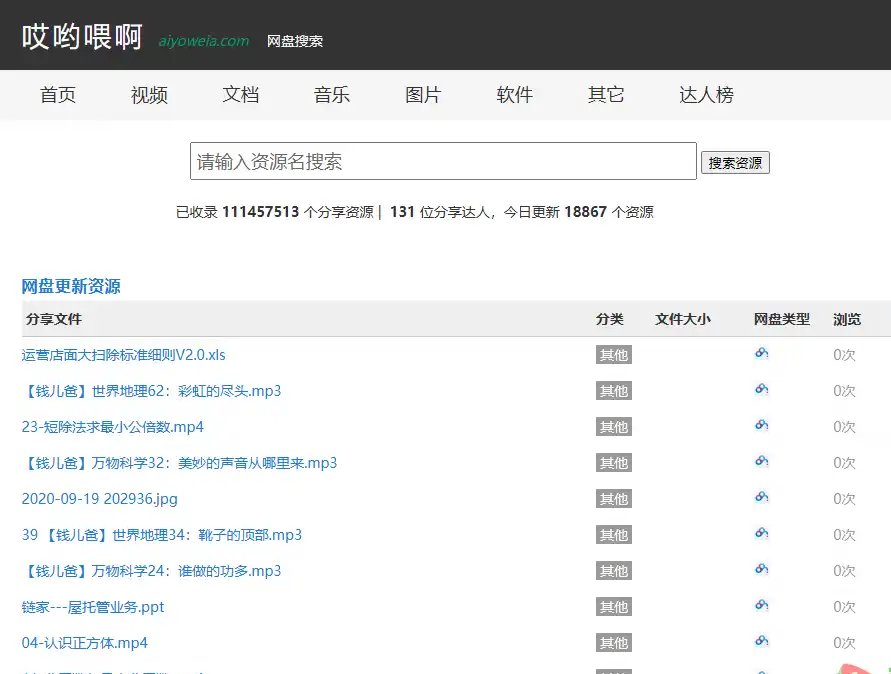Click the netdisk icon for 2020-09-19 202936.jpg

pos(761,497)
